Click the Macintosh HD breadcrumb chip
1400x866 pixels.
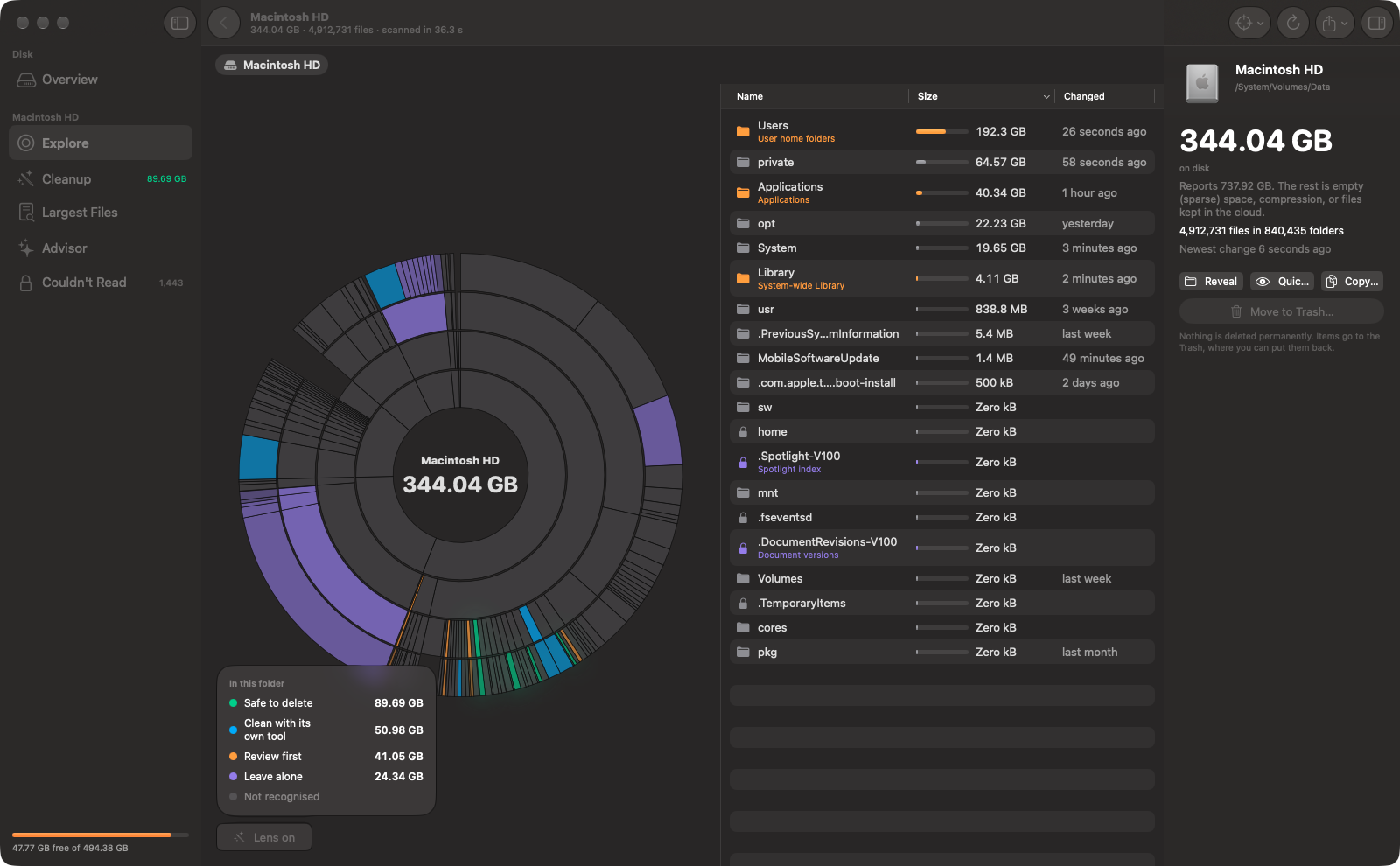coord(272,65)
